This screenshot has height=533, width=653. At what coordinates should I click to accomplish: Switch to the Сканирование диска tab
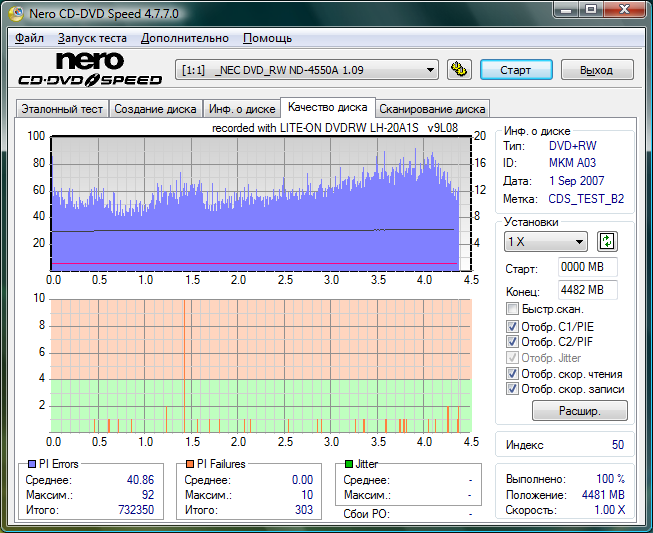pyautogui.click(x=432, y=109)
